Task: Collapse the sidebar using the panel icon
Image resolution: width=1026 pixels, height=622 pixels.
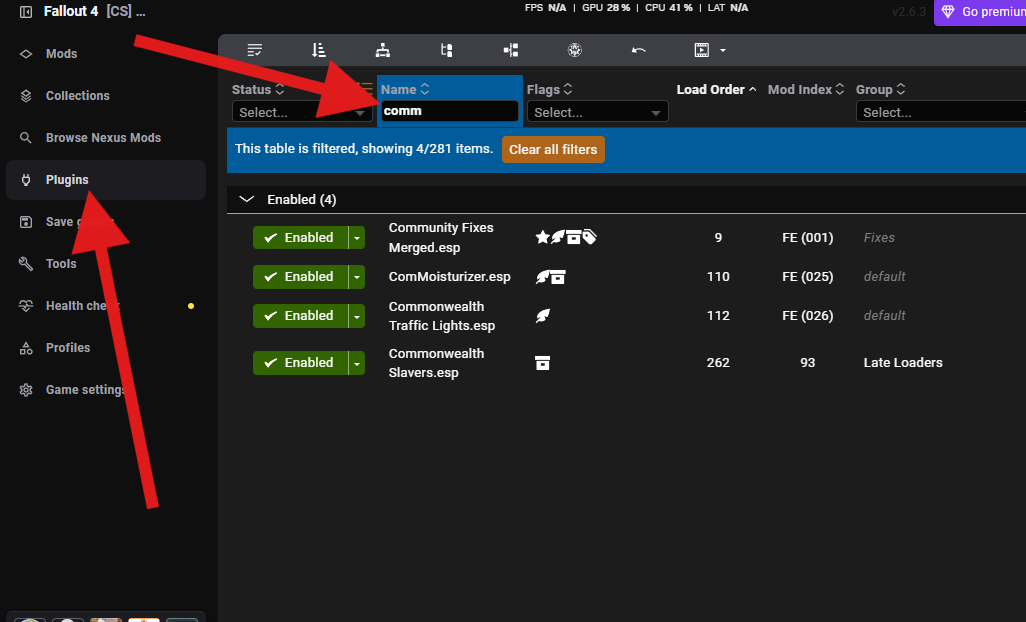Action: tap(26, 12)
